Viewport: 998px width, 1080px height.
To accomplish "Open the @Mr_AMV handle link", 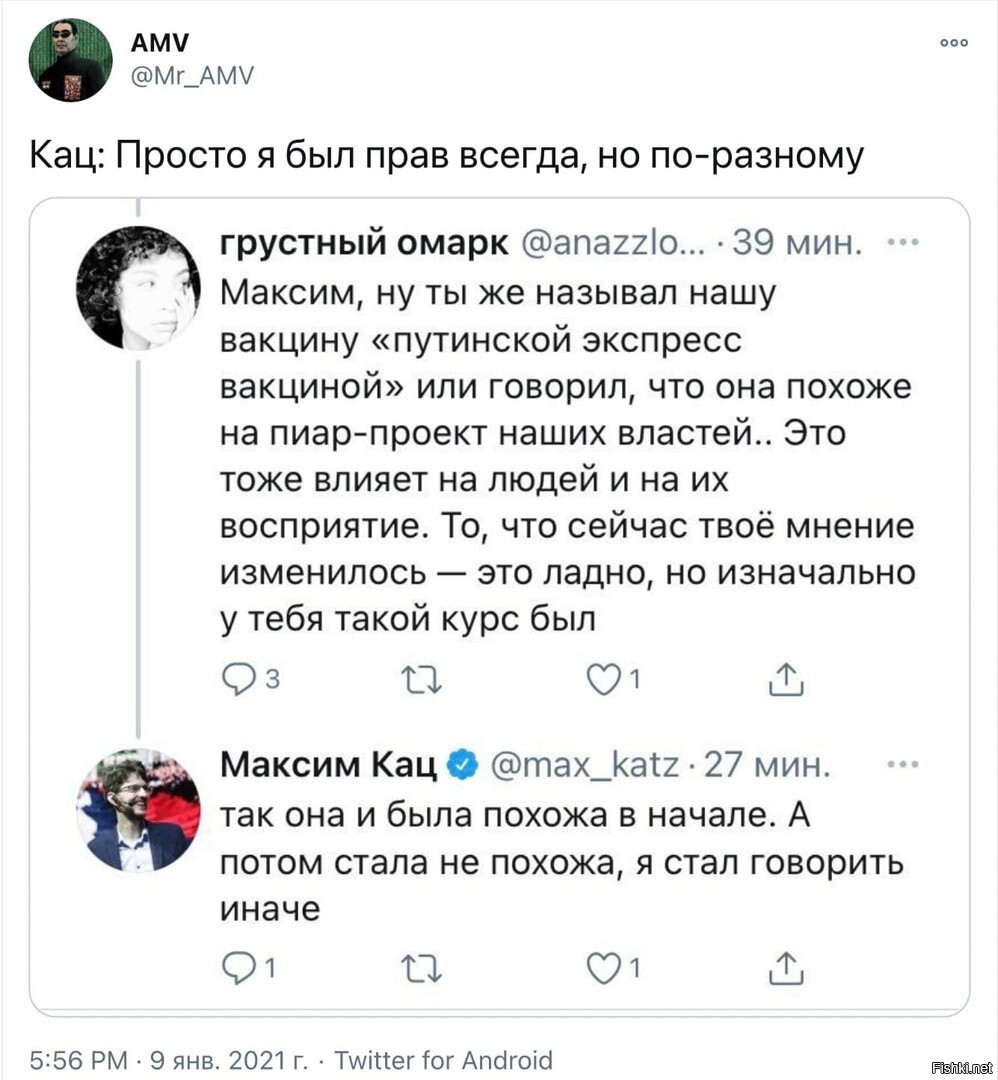I will point(191,74).
